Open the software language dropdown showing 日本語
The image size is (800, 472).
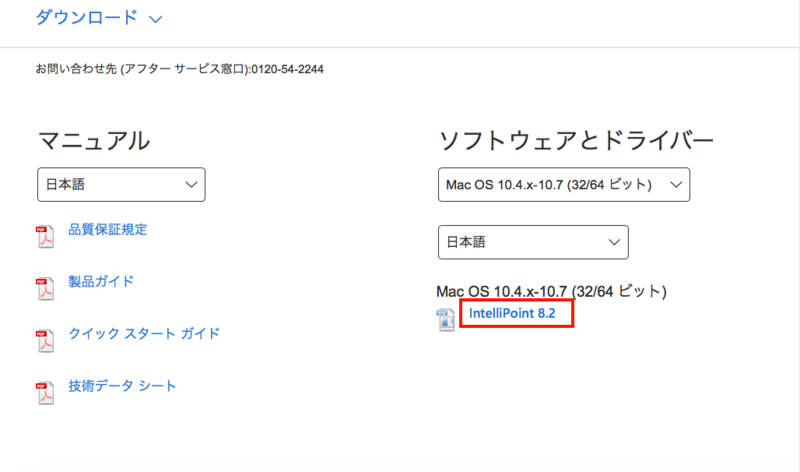click(x=533, y=242)
